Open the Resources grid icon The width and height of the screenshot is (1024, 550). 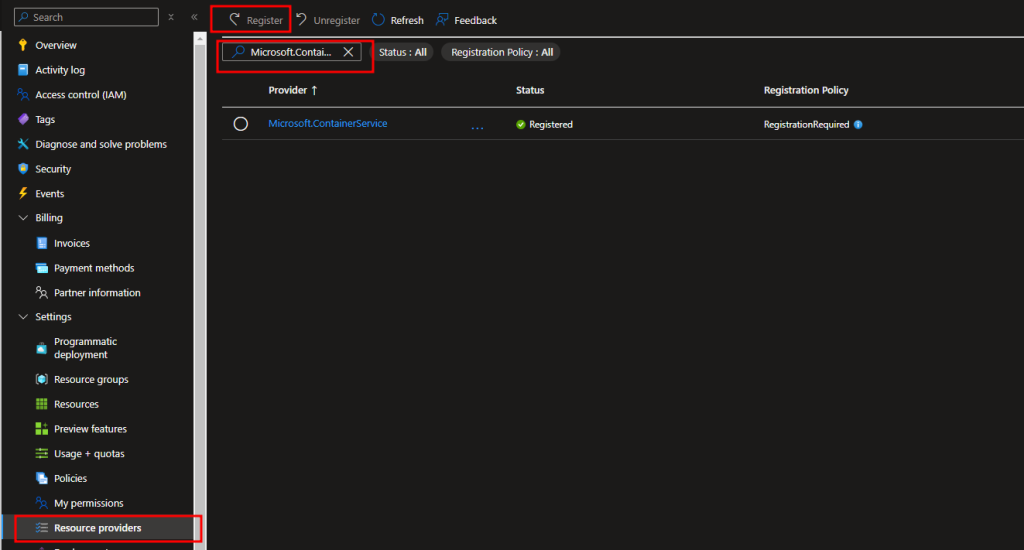[42, 404]
